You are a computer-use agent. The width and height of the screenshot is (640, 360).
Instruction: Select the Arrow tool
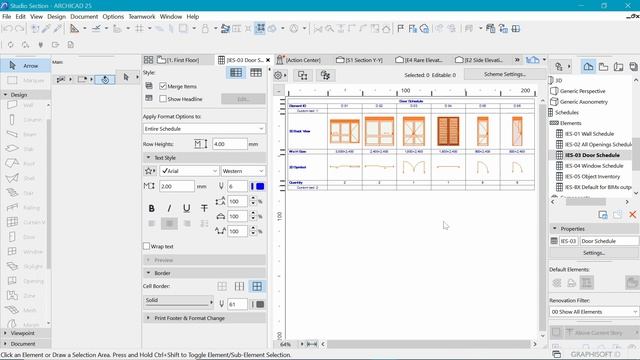pyautogui.click(x=25, y=66)
